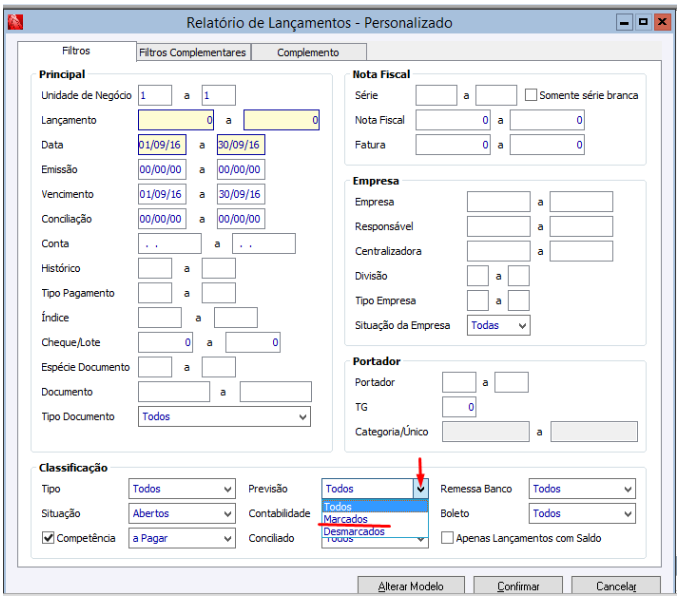Image resolution: width=681 pixels, height=596 pixels.
Task: Select Marcados in the Previsão list
Action: point(375,519)
